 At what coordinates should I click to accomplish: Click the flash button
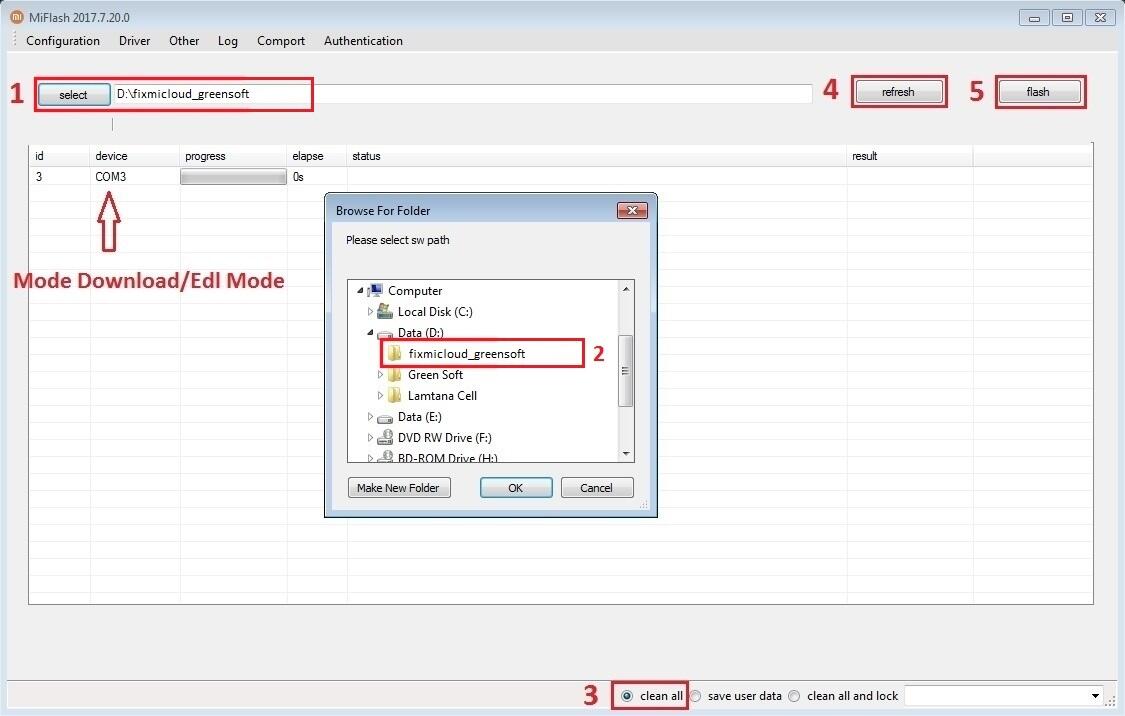pyautogui.click(x=1038, y=92)
